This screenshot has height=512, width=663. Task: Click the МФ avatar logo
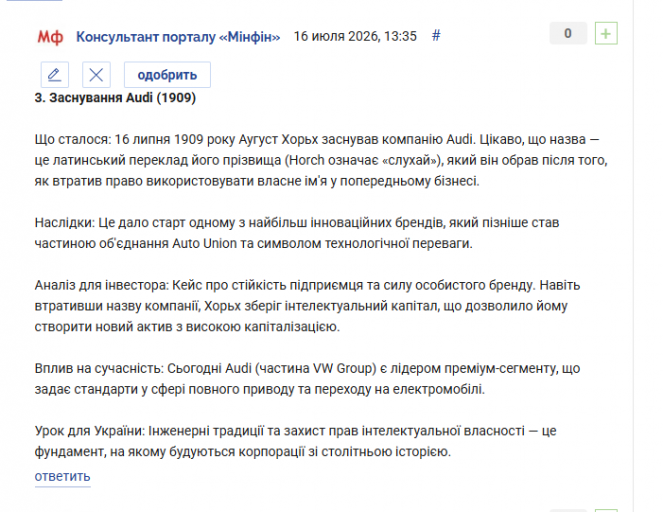(50, 37)
